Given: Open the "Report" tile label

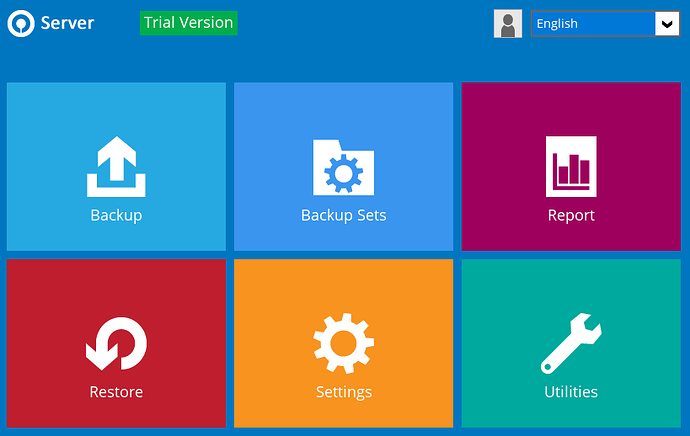Looking at the screenshot, I should pos(571,215).
